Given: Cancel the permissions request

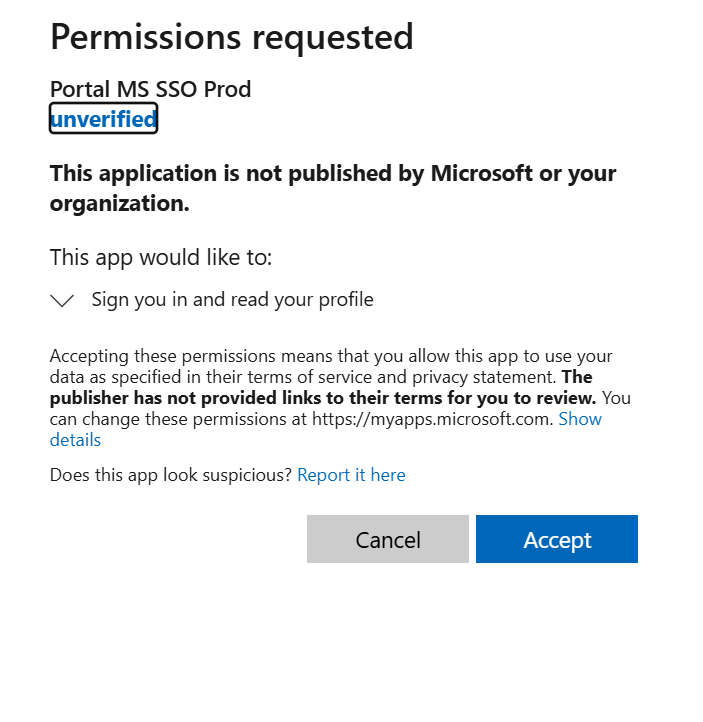Looking at the screenshot, I should point(388,539).
